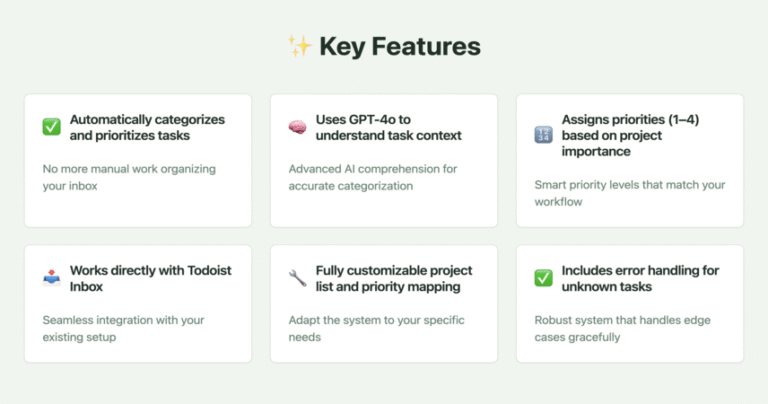The height and width of the screenshot is (404, 768).
Task: Click the green checkmark beside error handling
Action: coord(543,278)
